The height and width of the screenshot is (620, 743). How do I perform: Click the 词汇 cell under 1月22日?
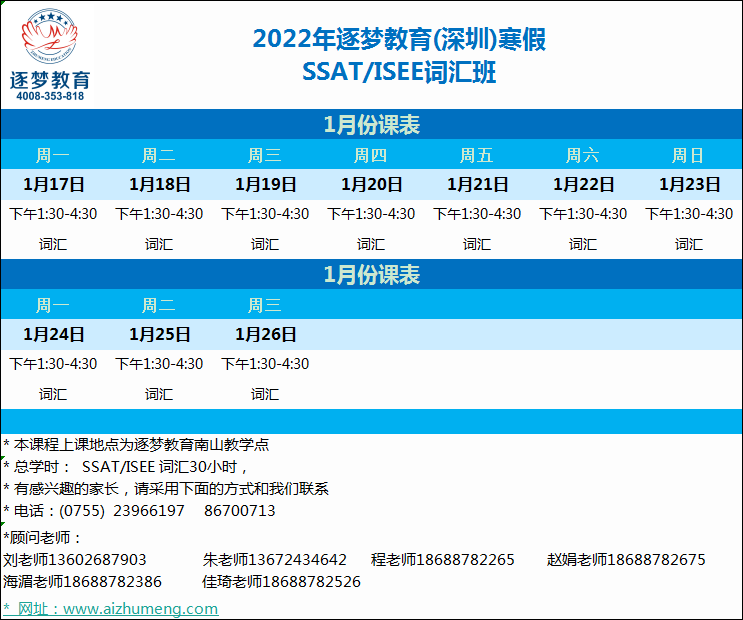(583, 244)
